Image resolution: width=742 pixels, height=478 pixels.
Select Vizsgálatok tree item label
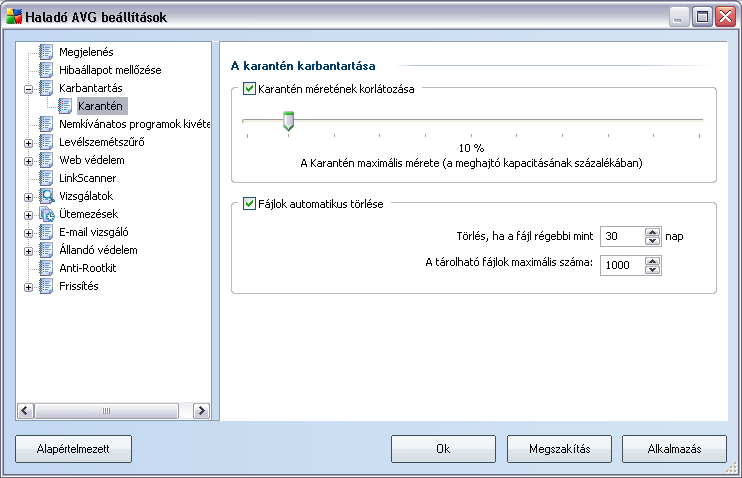click(x=86, y=196)
